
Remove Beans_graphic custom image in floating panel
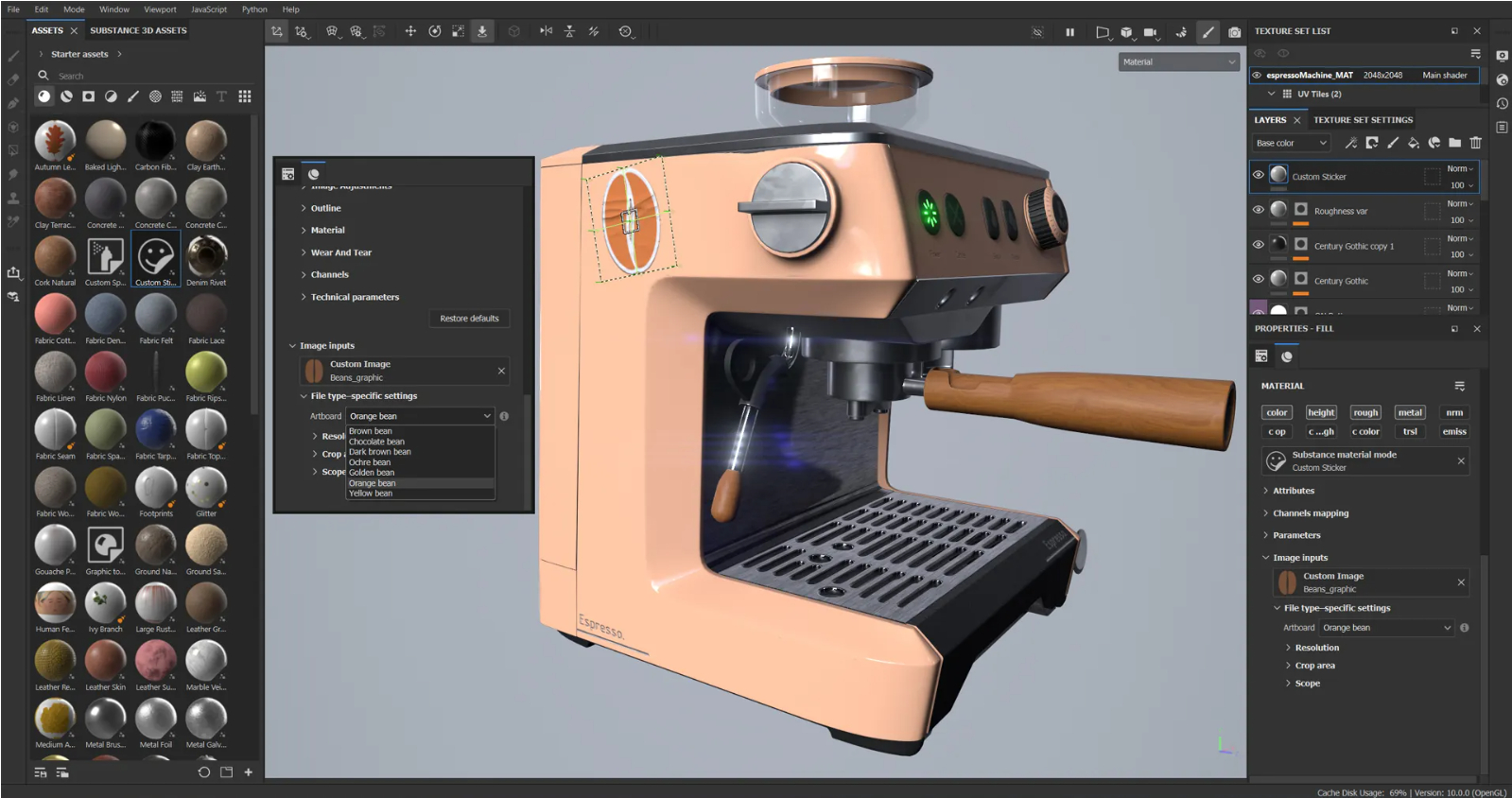point(501,371)
